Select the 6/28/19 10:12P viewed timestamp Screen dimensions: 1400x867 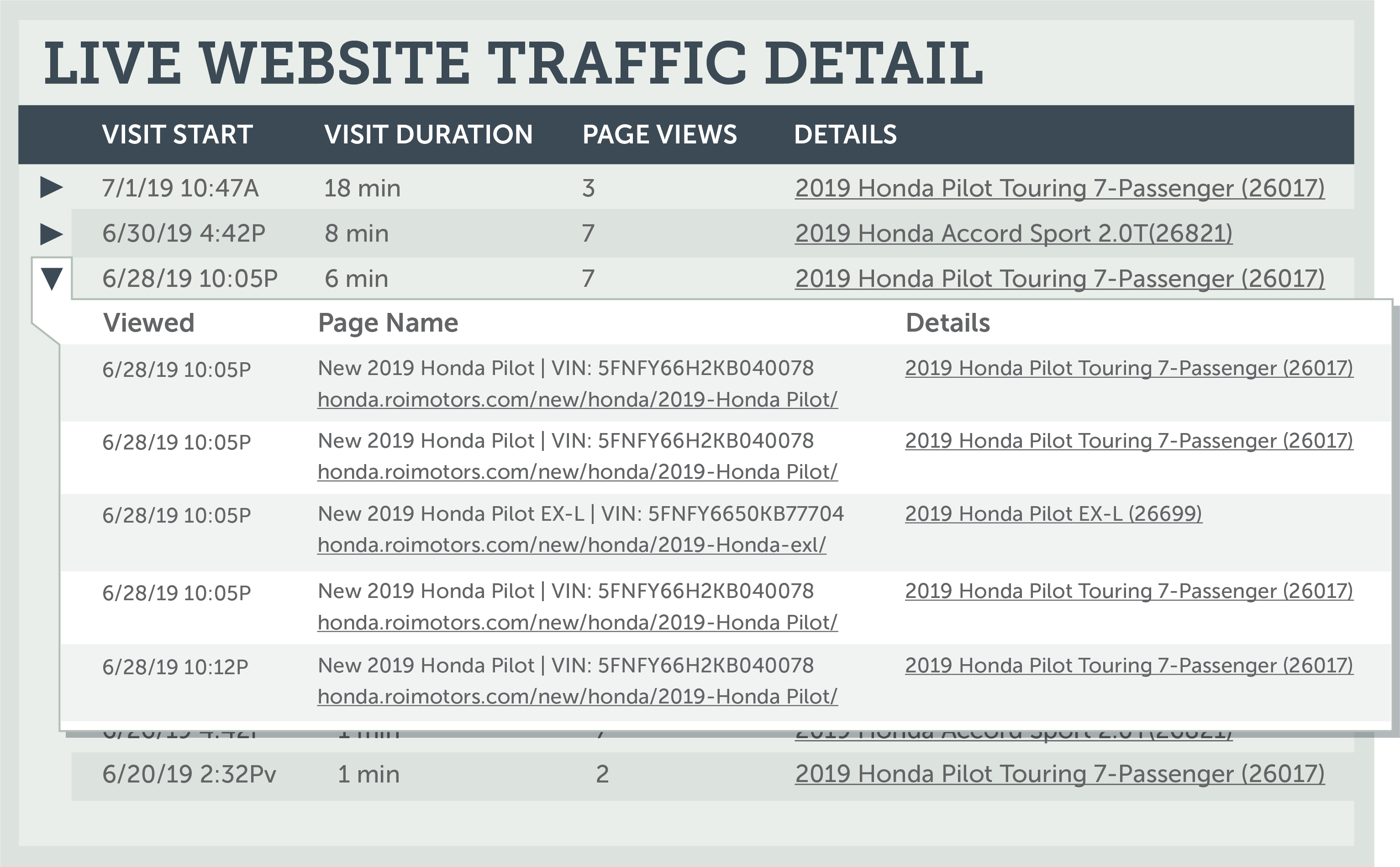pos(175,667)
